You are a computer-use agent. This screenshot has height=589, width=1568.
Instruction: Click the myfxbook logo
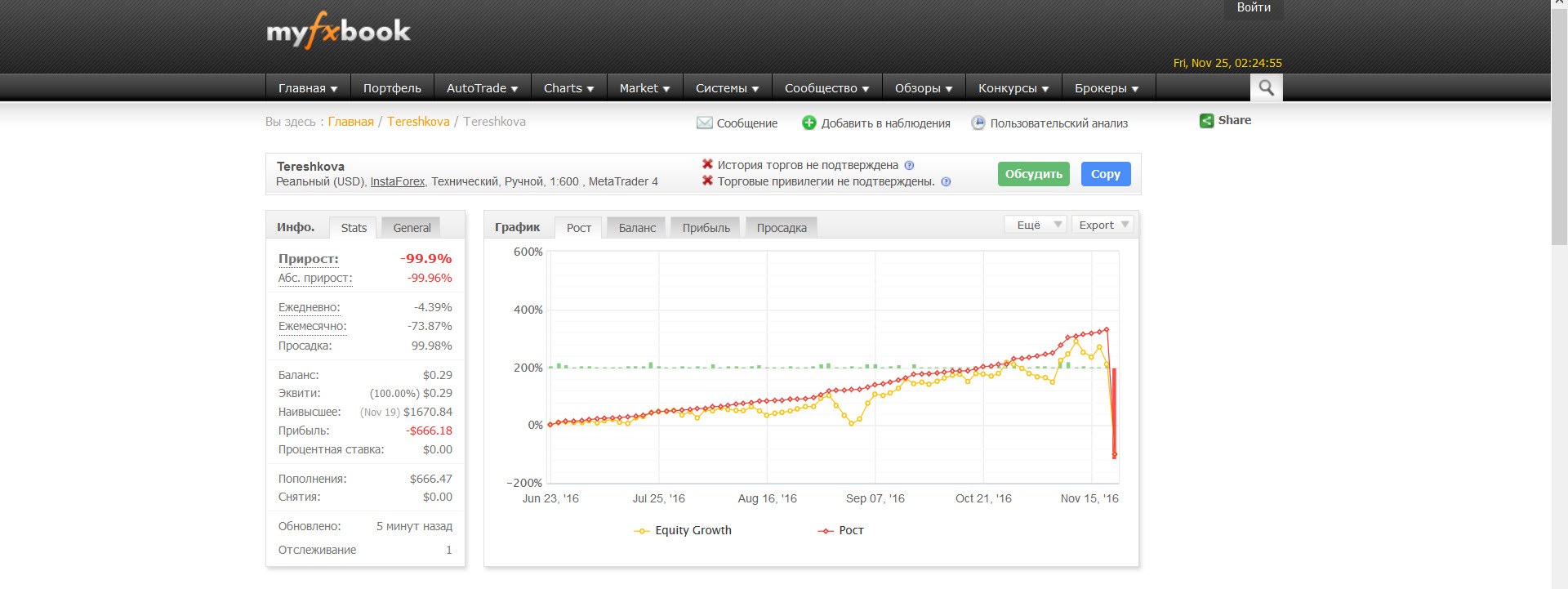point(338,31)
